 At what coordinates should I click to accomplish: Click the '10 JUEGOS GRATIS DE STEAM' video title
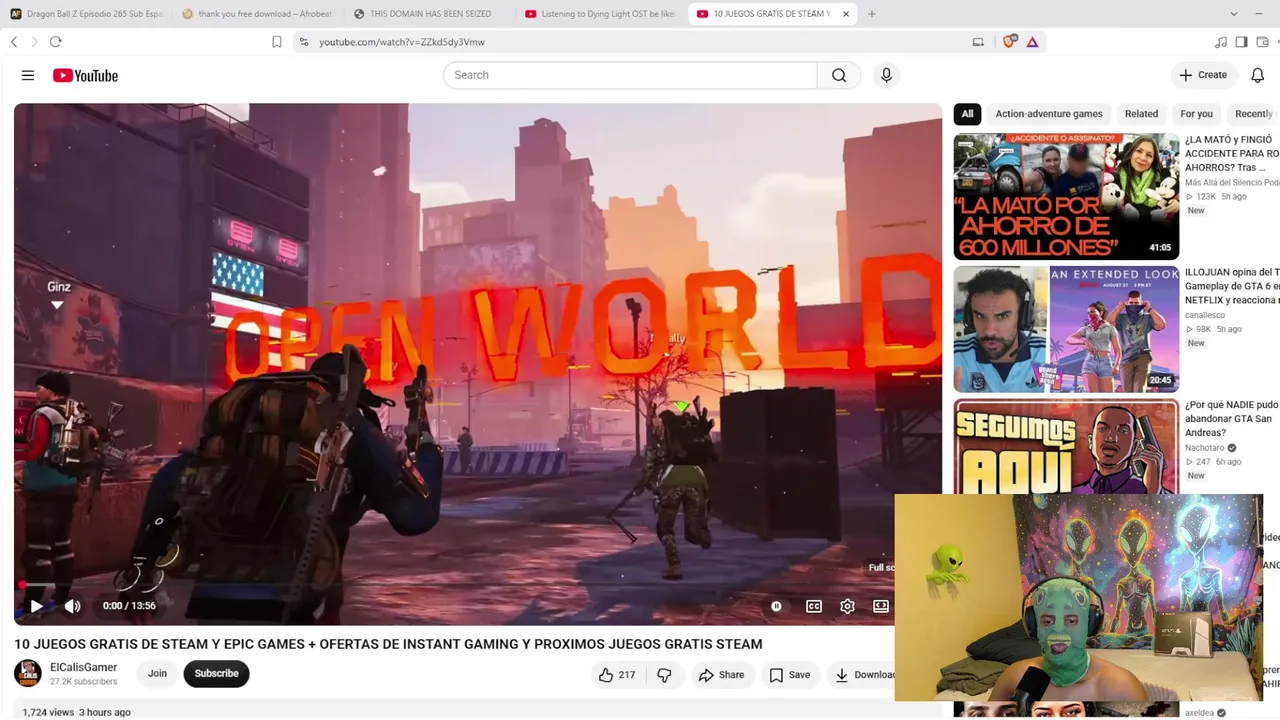coord(388,644)
